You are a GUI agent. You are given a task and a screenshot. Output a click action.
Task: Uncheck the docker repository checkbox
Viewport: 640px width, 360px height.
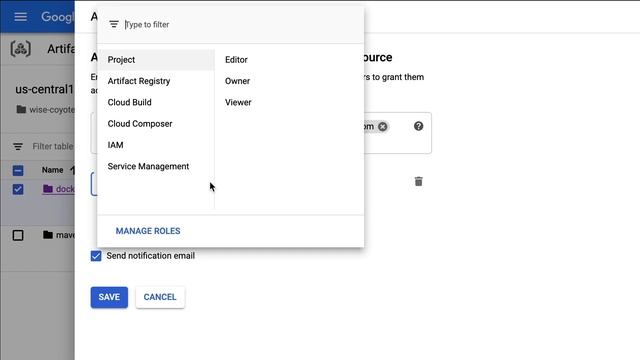coord(18,189)
